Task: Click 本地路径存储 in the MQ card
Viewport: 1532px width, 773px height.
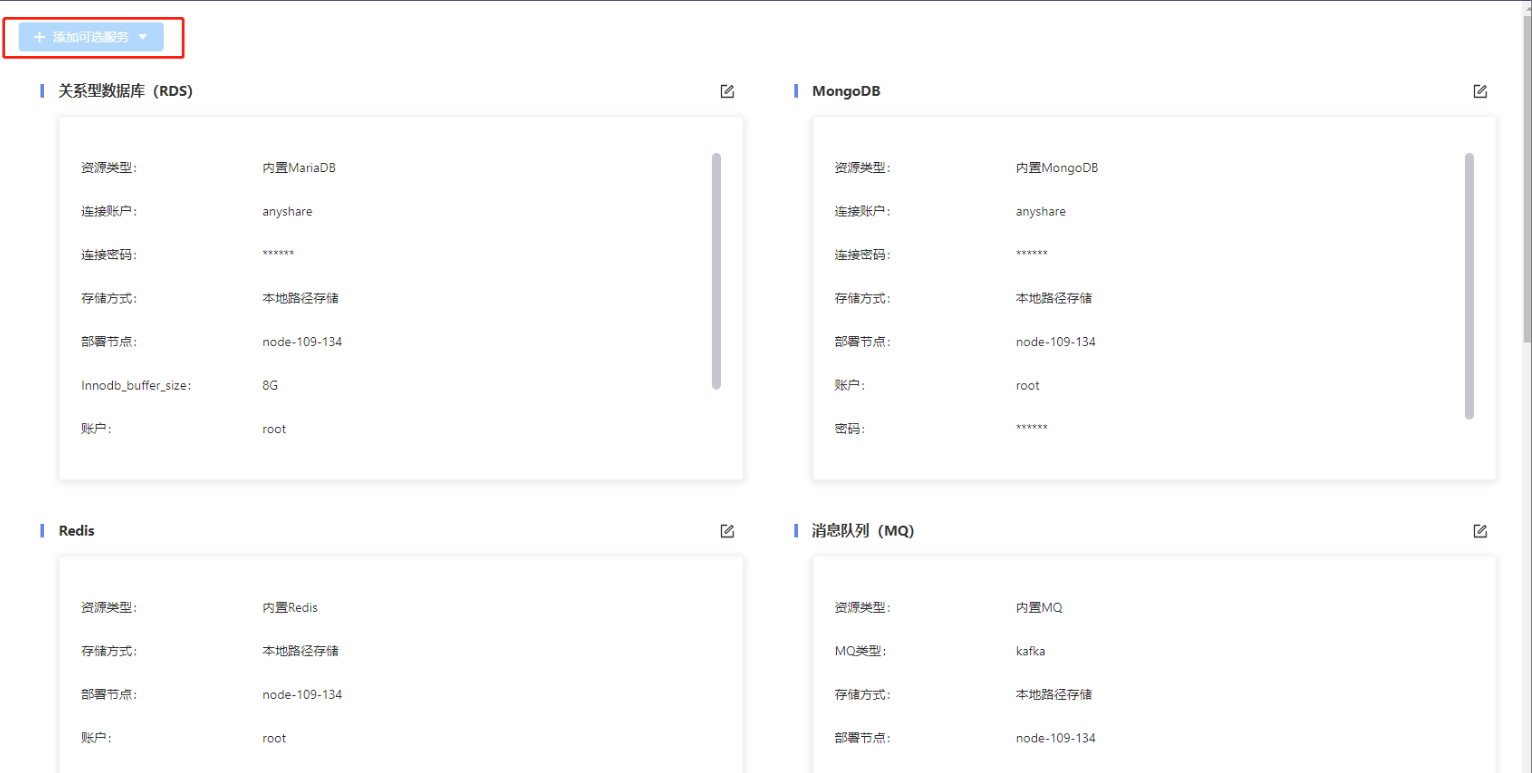Action: tap(1054, 695)
